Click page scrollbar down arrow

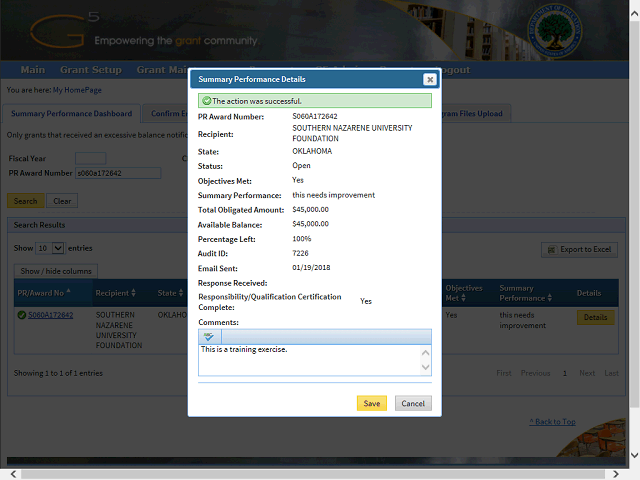click(x=634, y=455)
